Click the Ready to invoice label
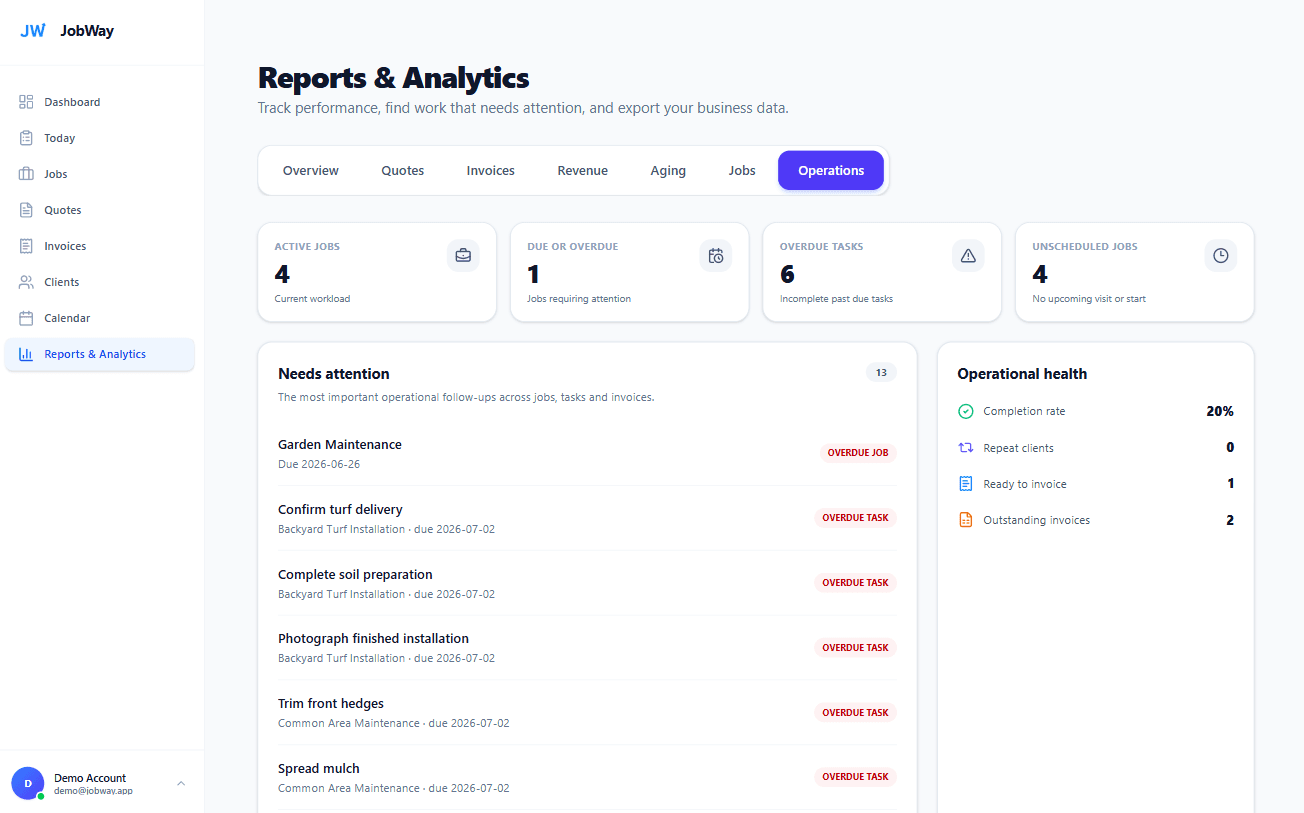Screen dimensions: 1304x813 1025,484
